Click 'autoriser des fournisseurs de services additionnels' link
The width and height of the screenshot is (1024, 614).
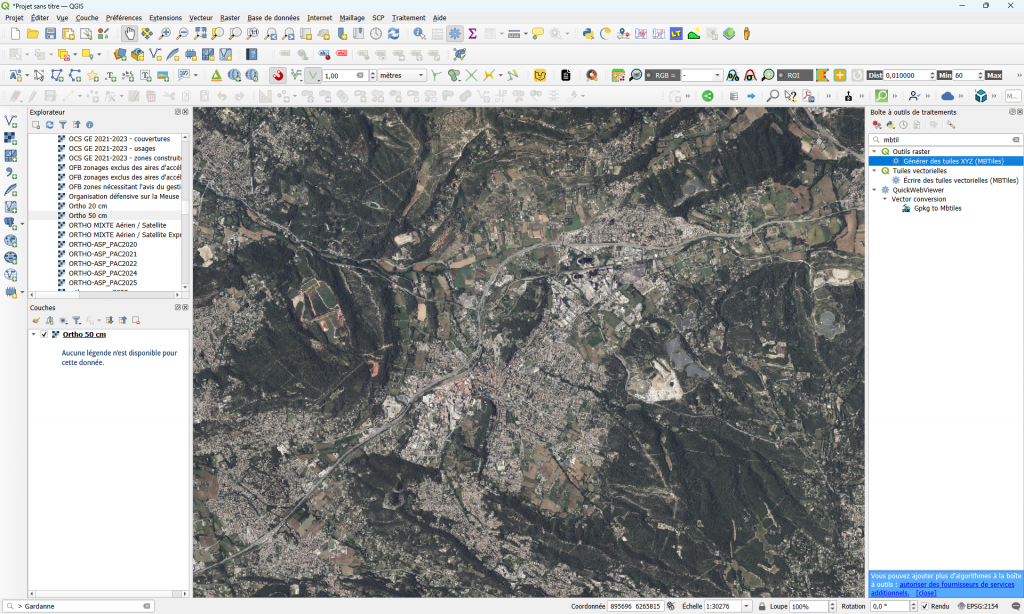[x=959, y=584]
